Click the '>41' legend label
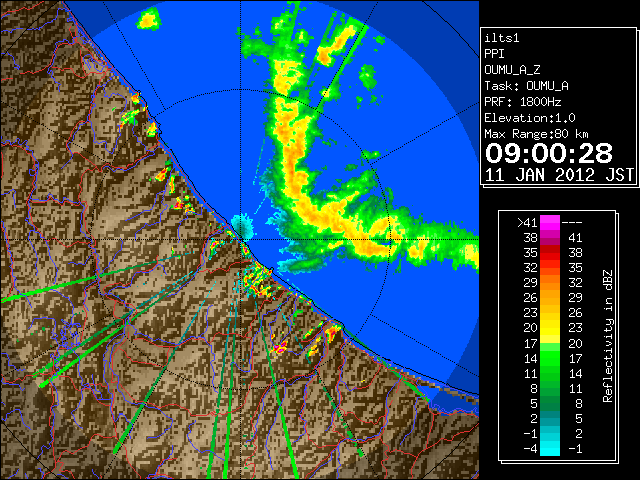This screenshot has width=640, height=480. tap(527, 223)
